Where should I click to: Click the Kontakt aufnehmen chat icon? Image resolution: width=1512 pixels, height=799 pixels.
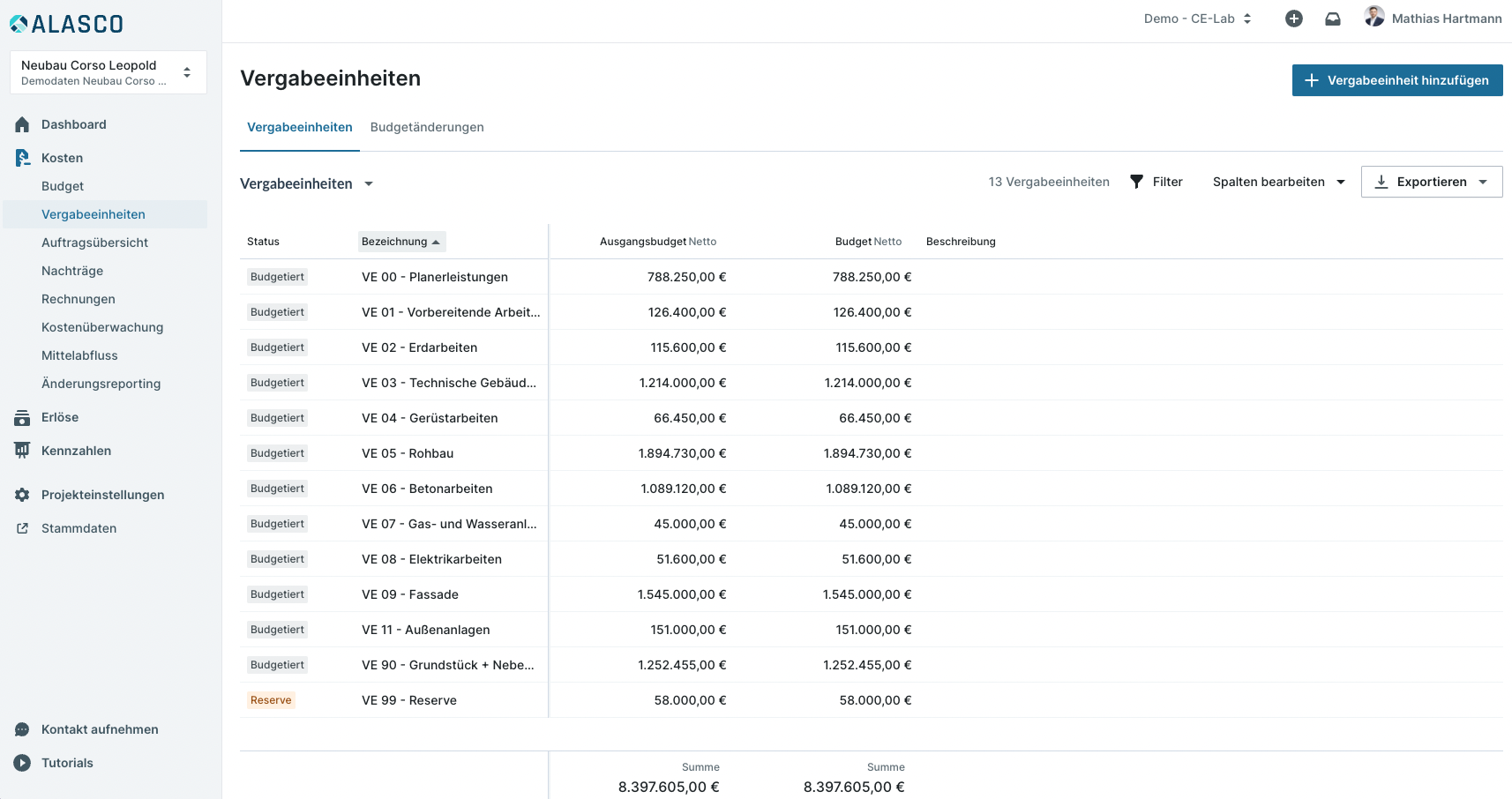(x=22, y=729)
